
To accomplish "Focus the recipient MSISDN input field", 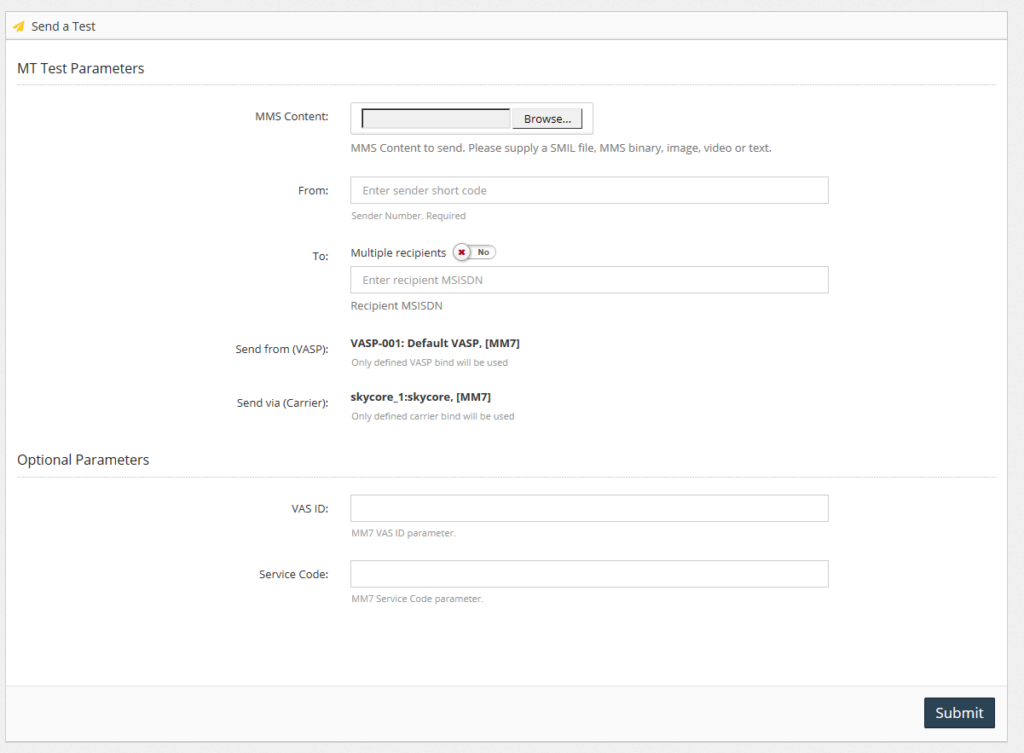I will 589,280.
